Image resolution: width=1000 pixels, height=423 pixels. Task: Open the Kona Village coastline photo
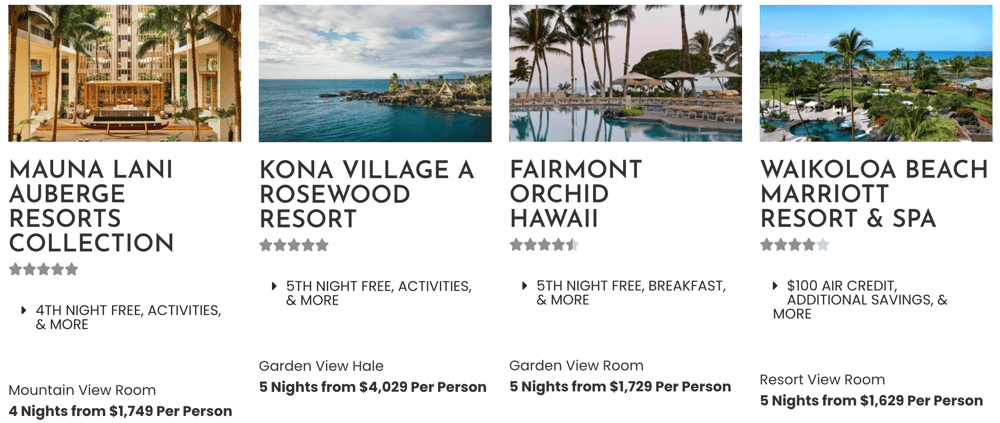(375, 73)
